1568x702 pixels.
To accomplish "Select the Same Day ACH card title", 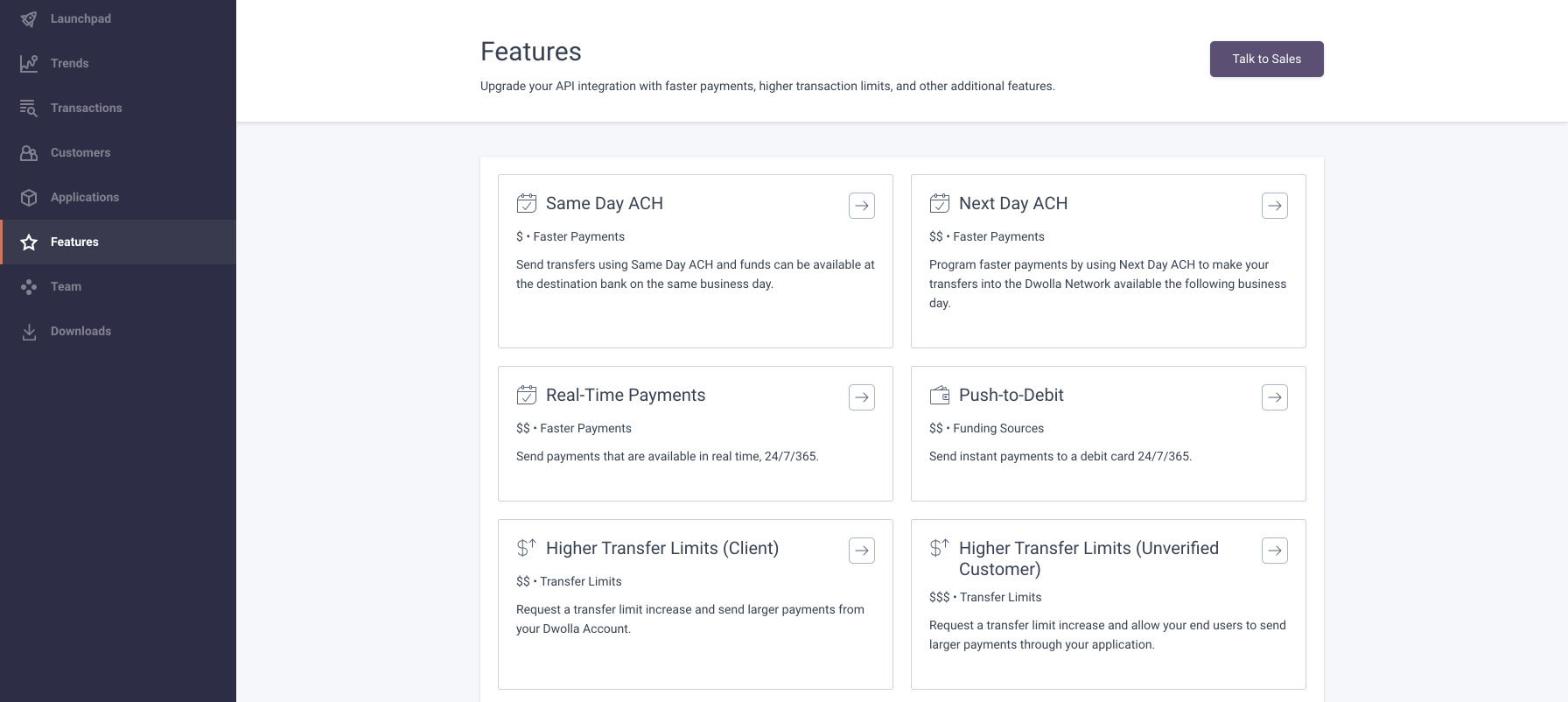I will 605,203.
